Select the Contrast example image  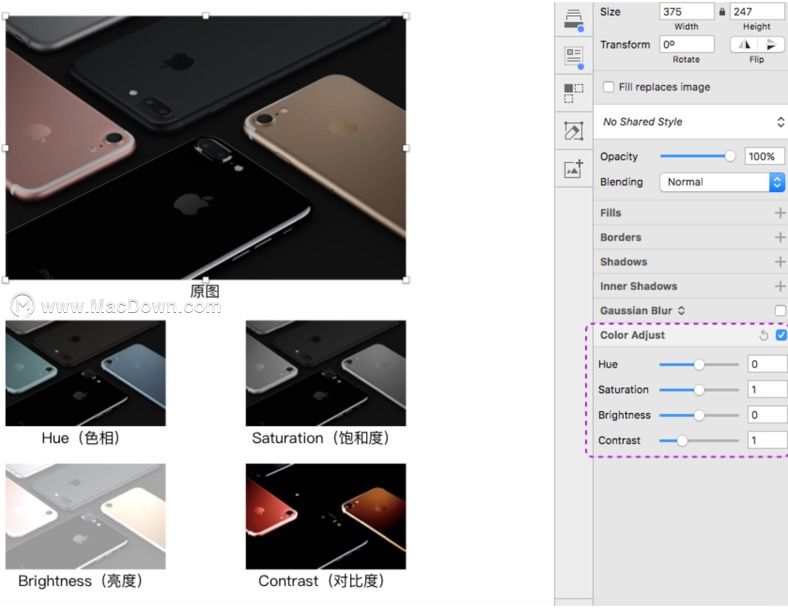point(326,517)
